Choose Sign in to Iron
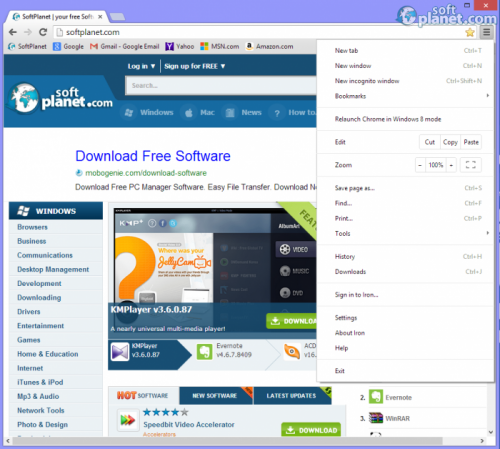The height and width of the screenshot is (449, 500). click(x=405, y=295)
